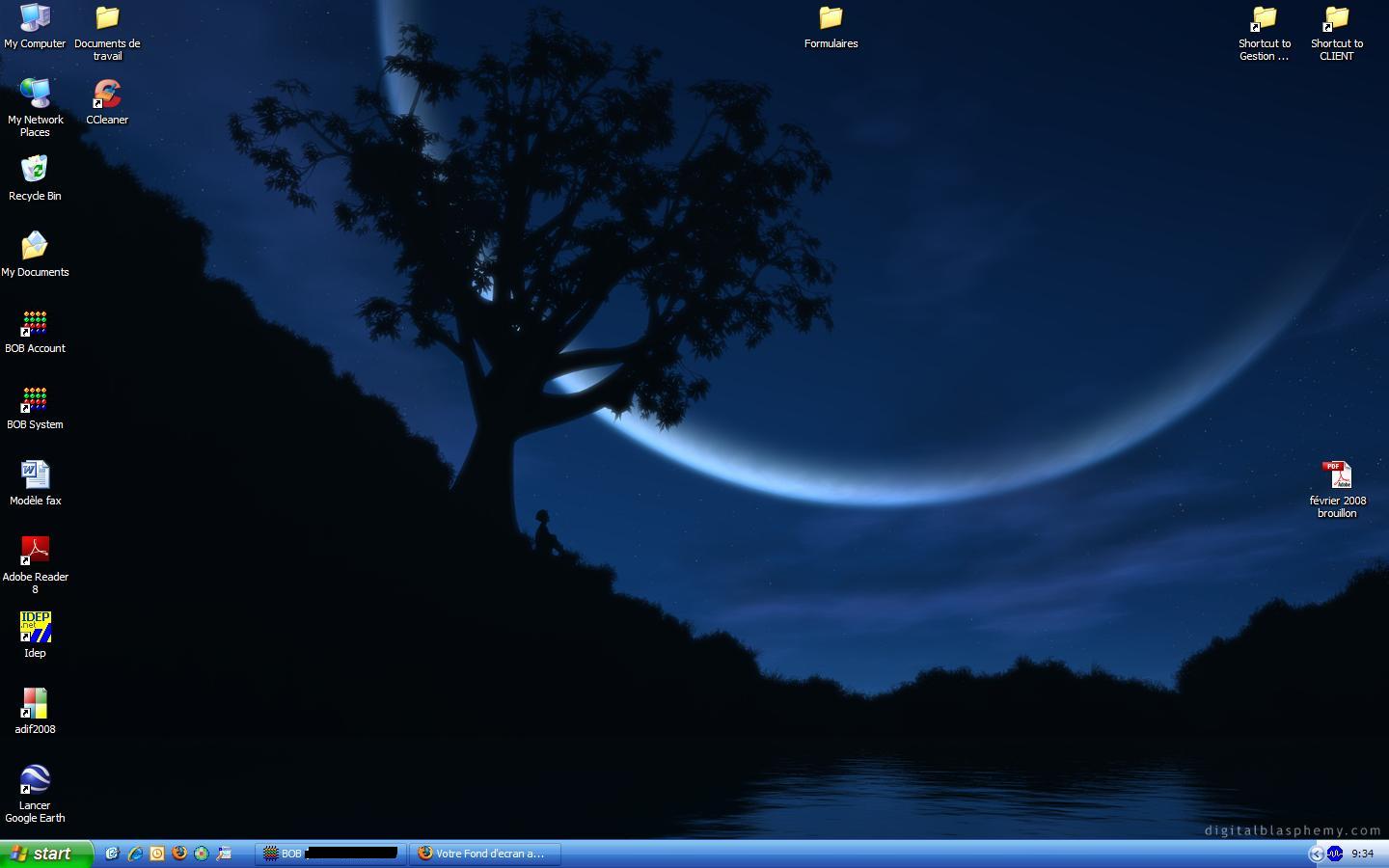Open the Windows Start menu
1389x868 pixels.
46,854
